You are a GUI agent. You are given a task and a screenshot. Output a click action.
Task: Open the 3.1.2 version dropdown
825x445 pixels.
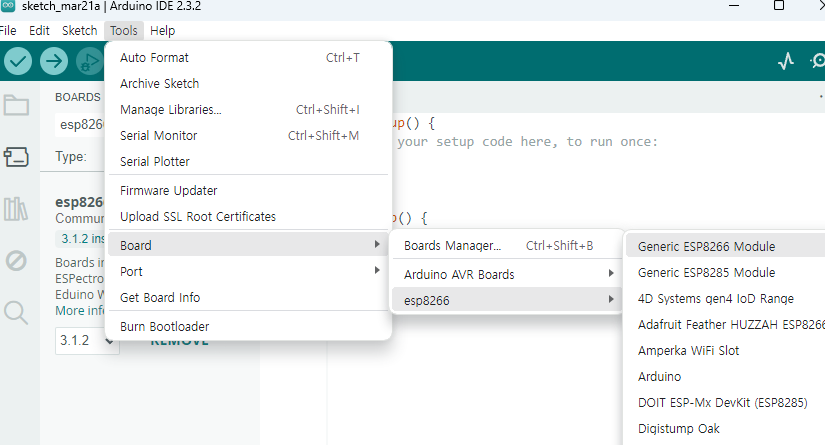click(x=87, y=341)
